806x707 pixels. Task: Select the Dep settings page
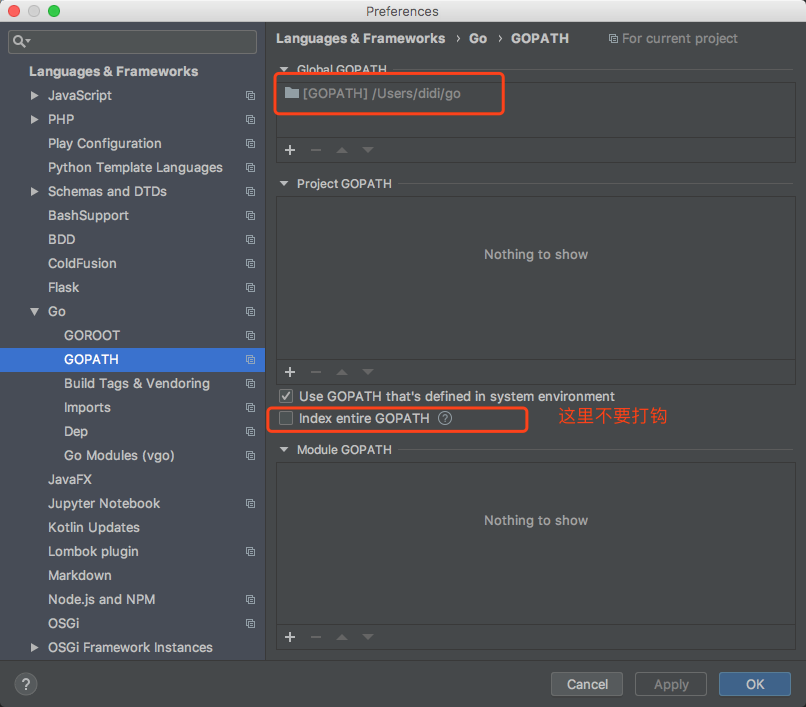pyautogui.click(x=76, y=431)
